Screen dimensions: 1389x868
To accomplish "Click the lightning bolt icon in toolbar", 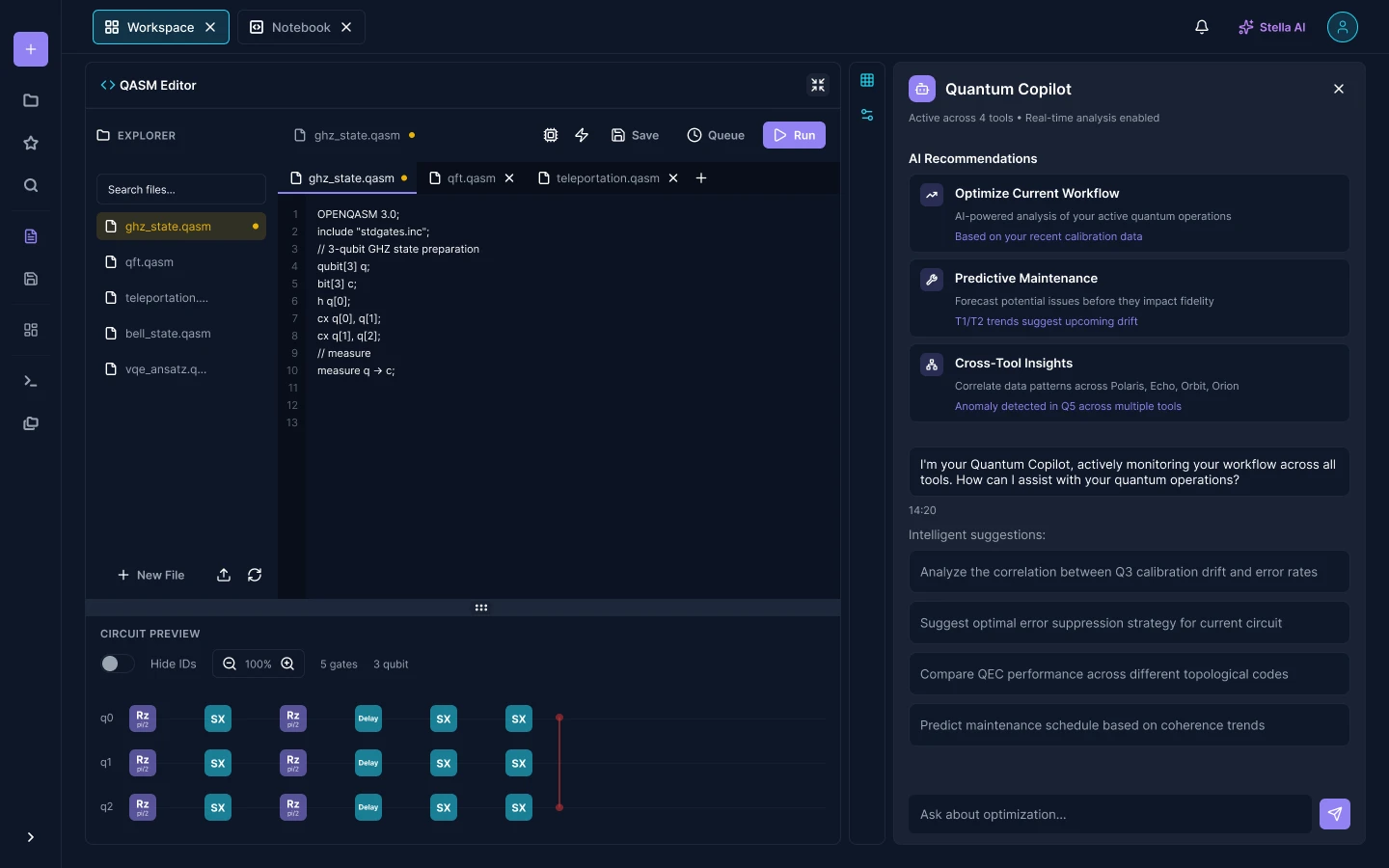I will pos(582,135).
